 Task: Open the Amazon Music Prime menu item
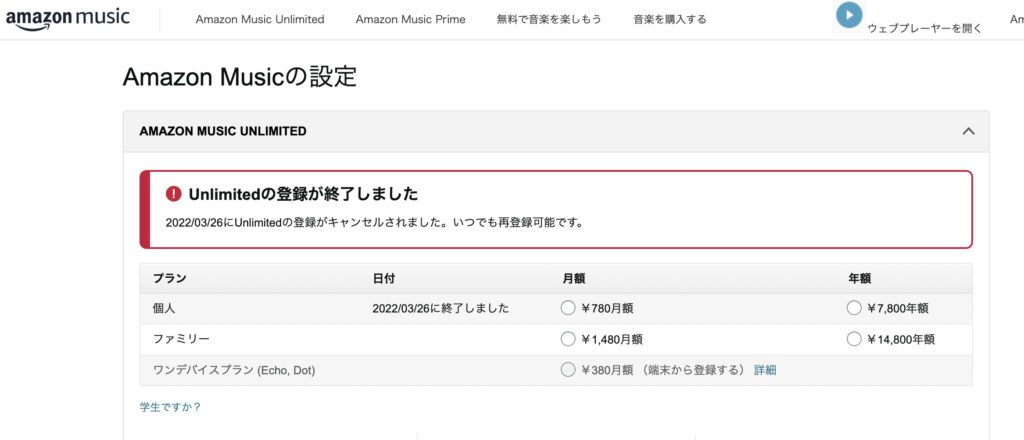(410, 19)
